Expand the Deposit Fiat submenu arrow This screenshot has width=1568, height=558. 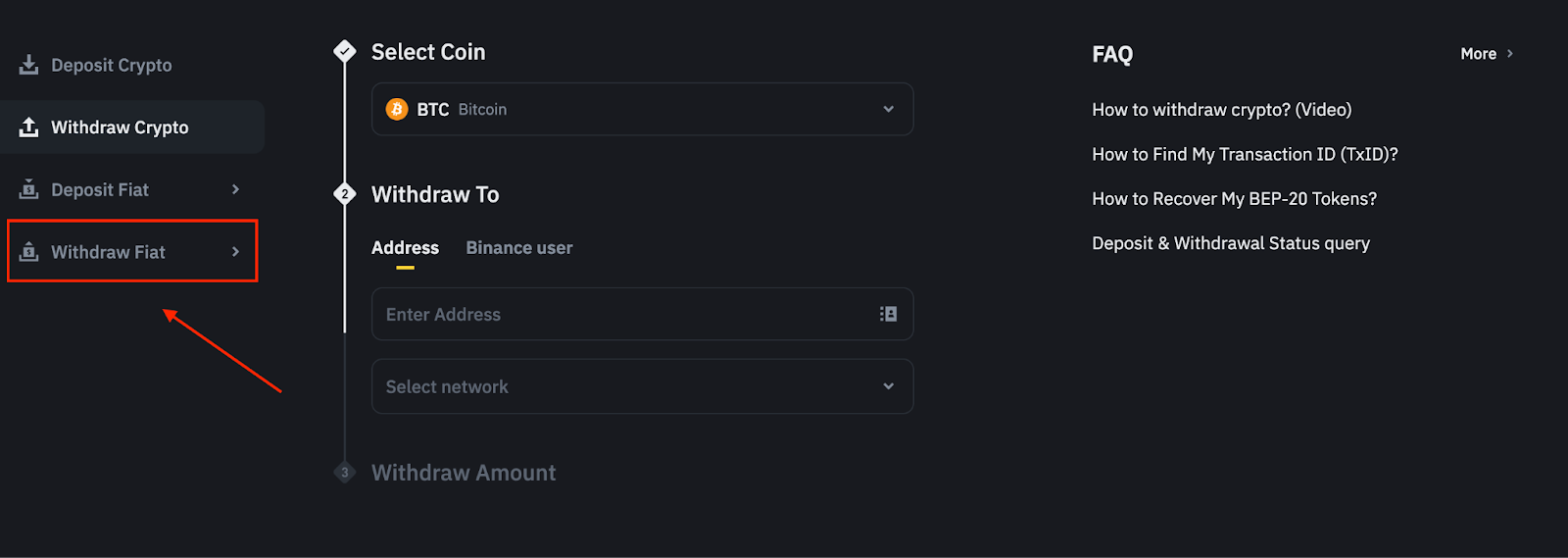(235, 189)
